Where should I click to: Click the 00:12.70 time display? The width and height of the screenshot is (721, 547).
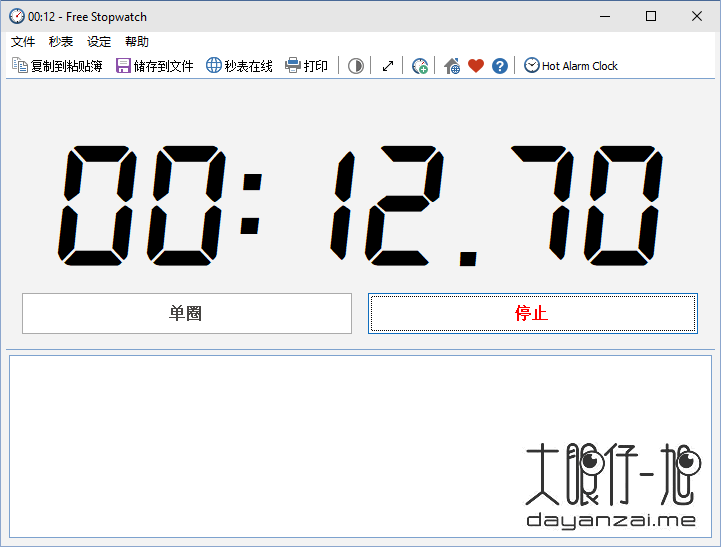[x=360, y=206]
